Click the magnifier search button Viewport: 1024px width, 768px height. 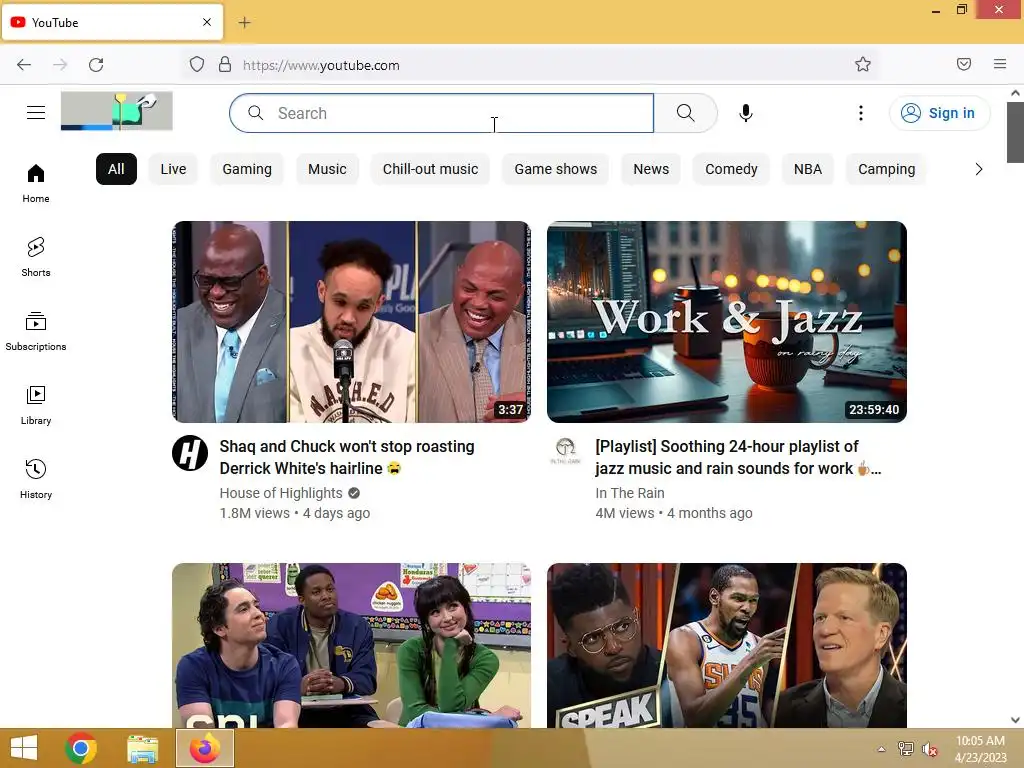click(x=685, y=113)
